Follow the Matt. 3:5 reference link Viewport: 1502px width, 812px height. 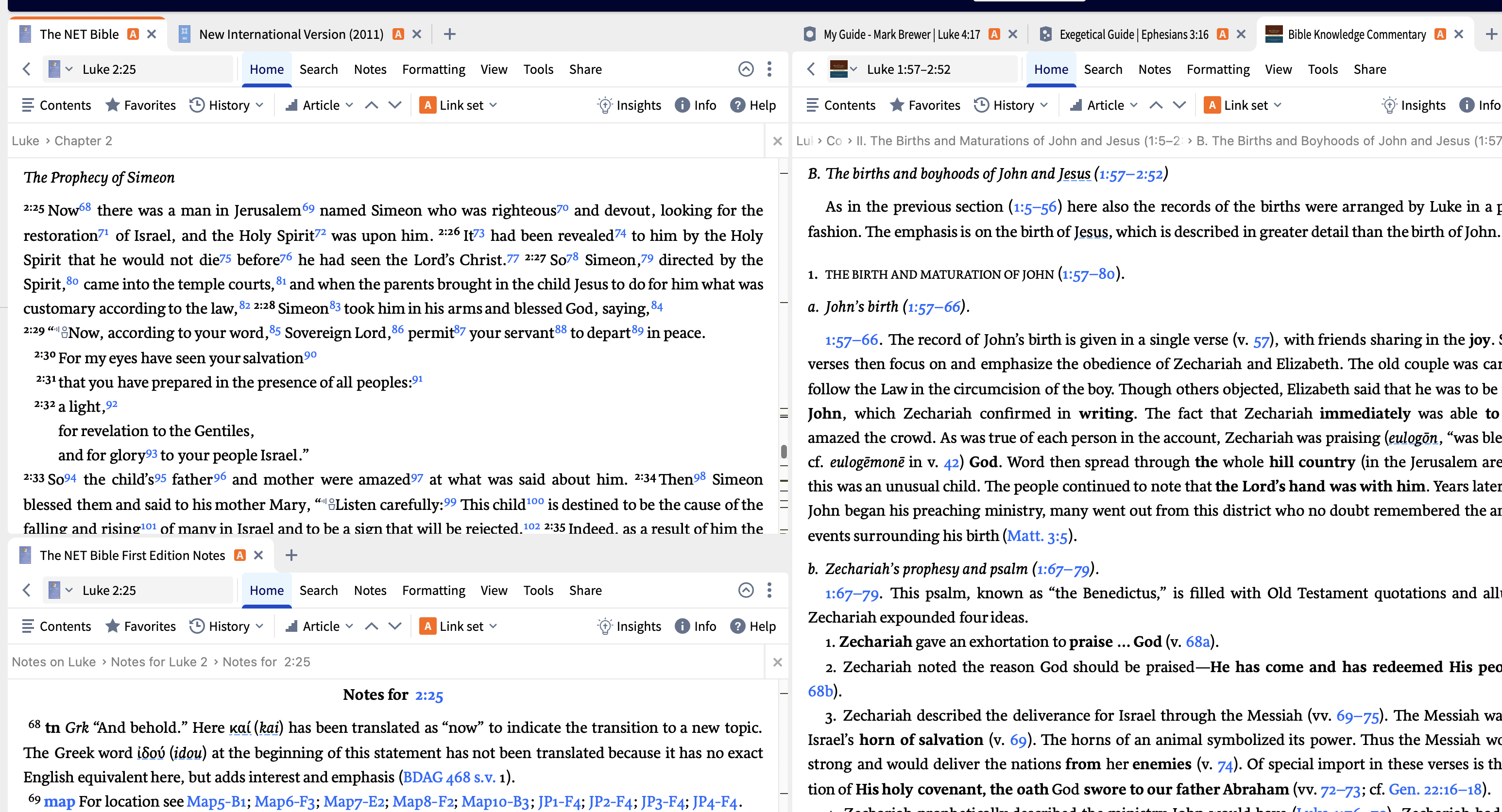[x=1037, y=536]
